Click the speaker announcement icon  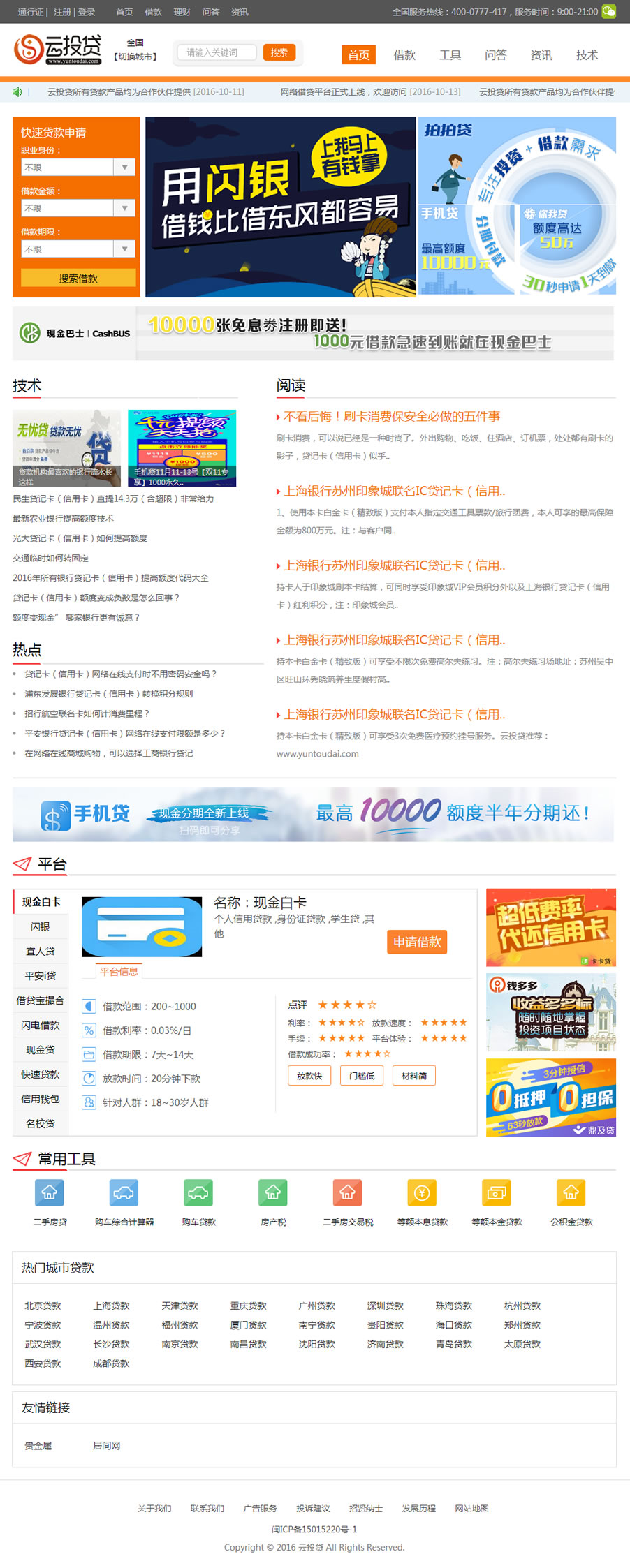pyautogui.click(x=17, y=92)
